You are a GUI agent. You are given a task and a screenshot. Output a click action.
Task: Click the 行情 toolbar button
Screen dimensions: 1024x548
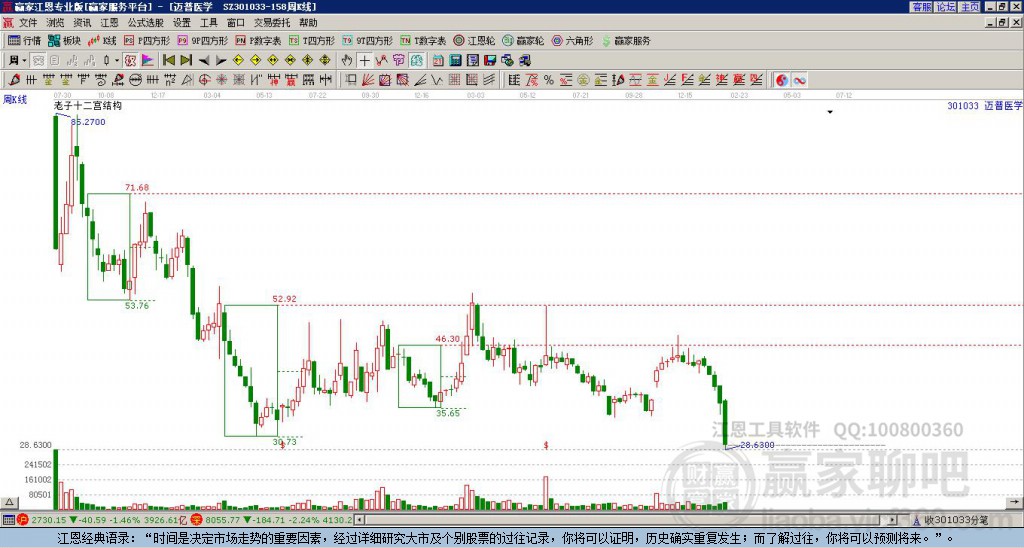[25, 40]
